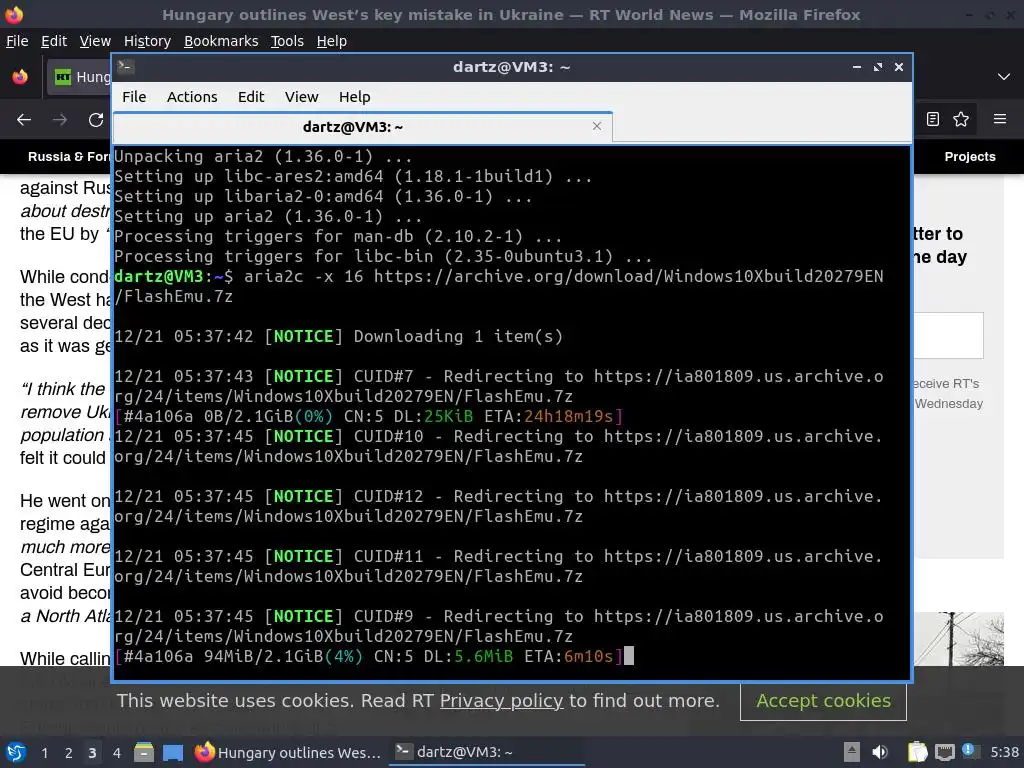Open Firefox View menu

tap(95, 41)
